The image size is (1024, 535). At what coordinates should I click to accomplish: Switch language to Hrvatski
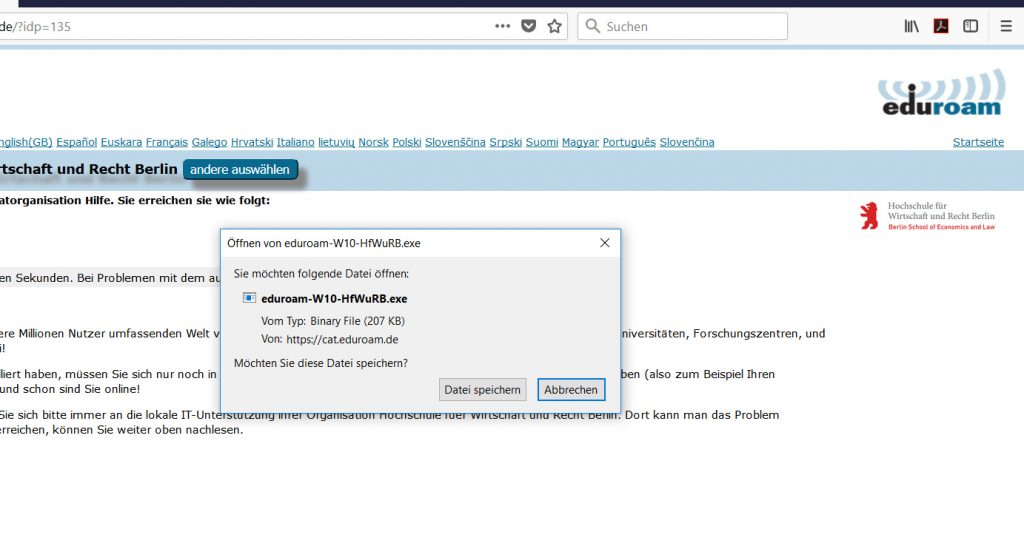(252, 142)
